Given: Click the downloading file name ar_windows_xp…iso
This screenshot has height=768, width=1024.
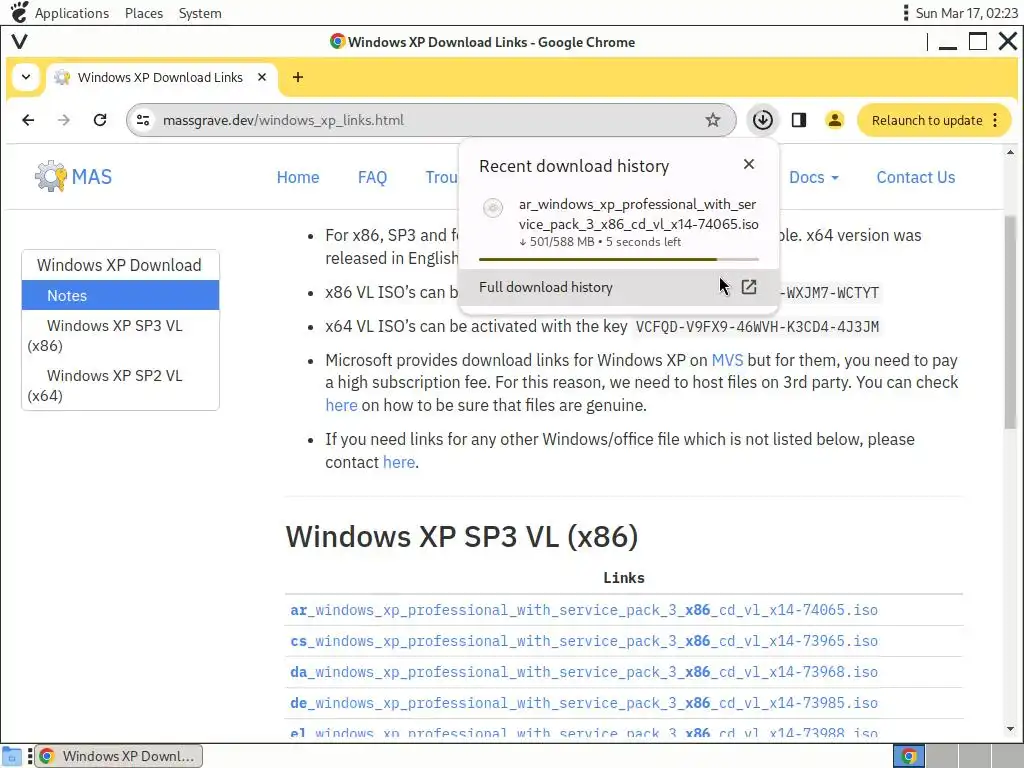Looking at the screenshot, I should (638, 214).
